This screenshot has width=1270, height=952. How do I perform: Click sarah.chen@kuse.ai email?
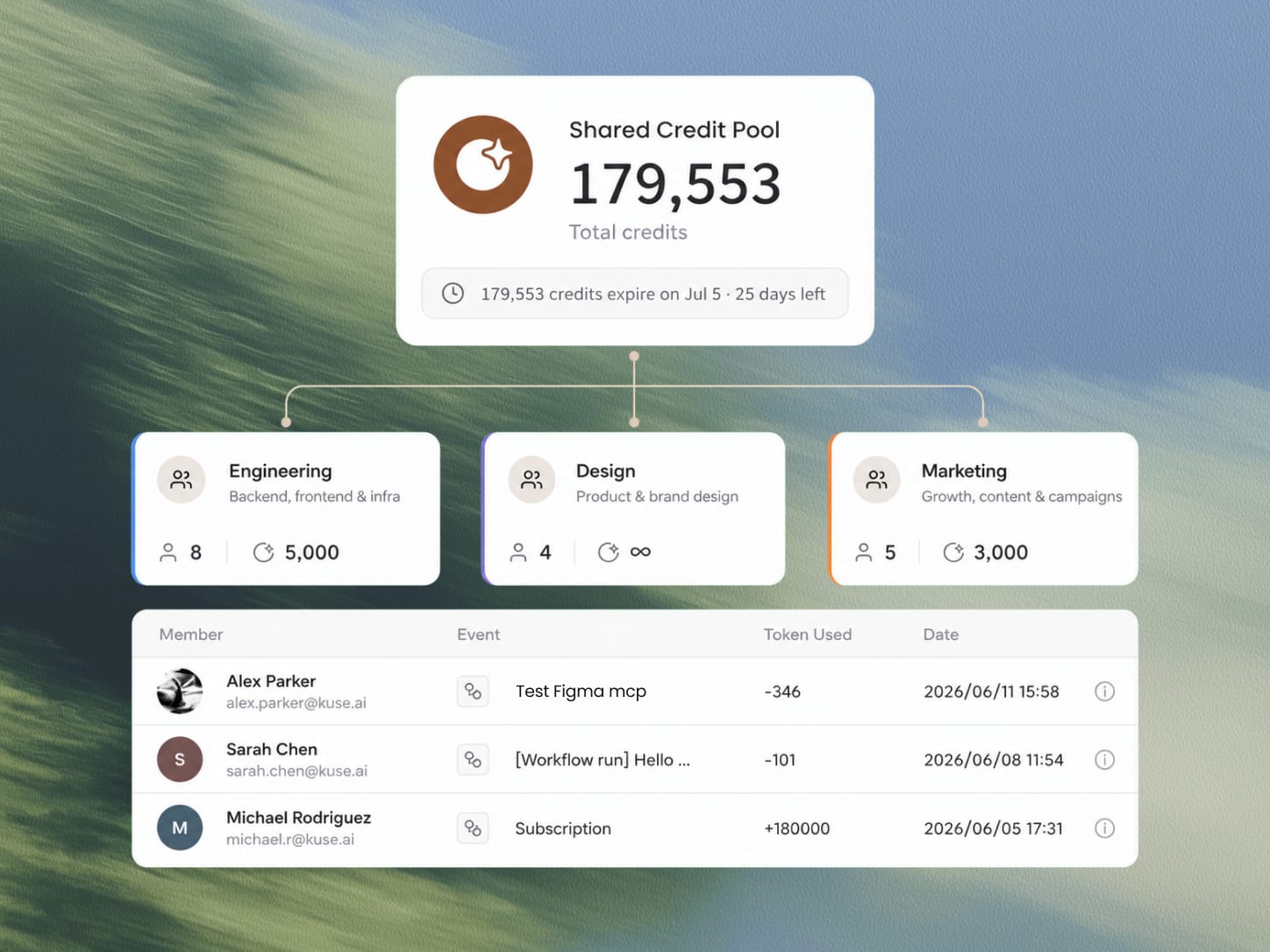[x=296, y=771]
